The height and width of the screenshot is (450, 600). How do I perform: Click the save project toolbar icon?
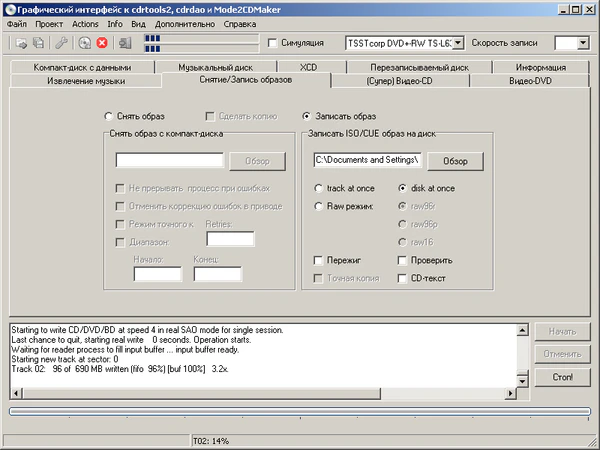[x=38, y=43]
